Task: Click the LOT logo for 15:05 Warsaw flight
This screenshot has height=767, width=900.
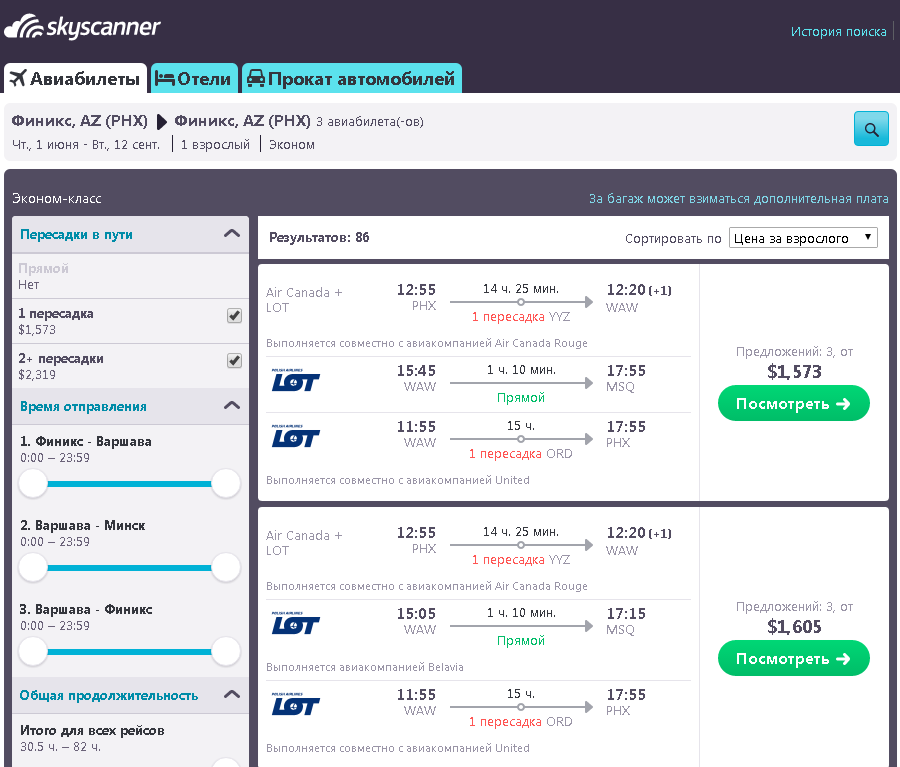Action: [296, 622]
